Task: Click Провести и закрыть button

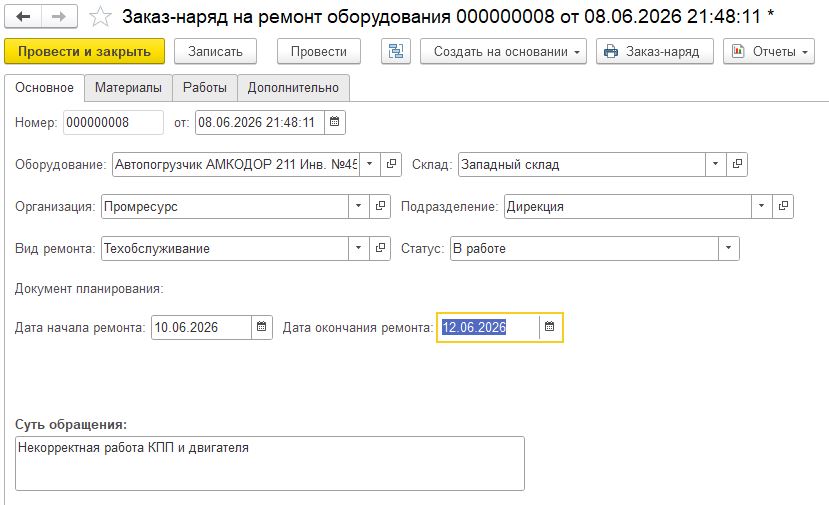Action: [85, 51]
